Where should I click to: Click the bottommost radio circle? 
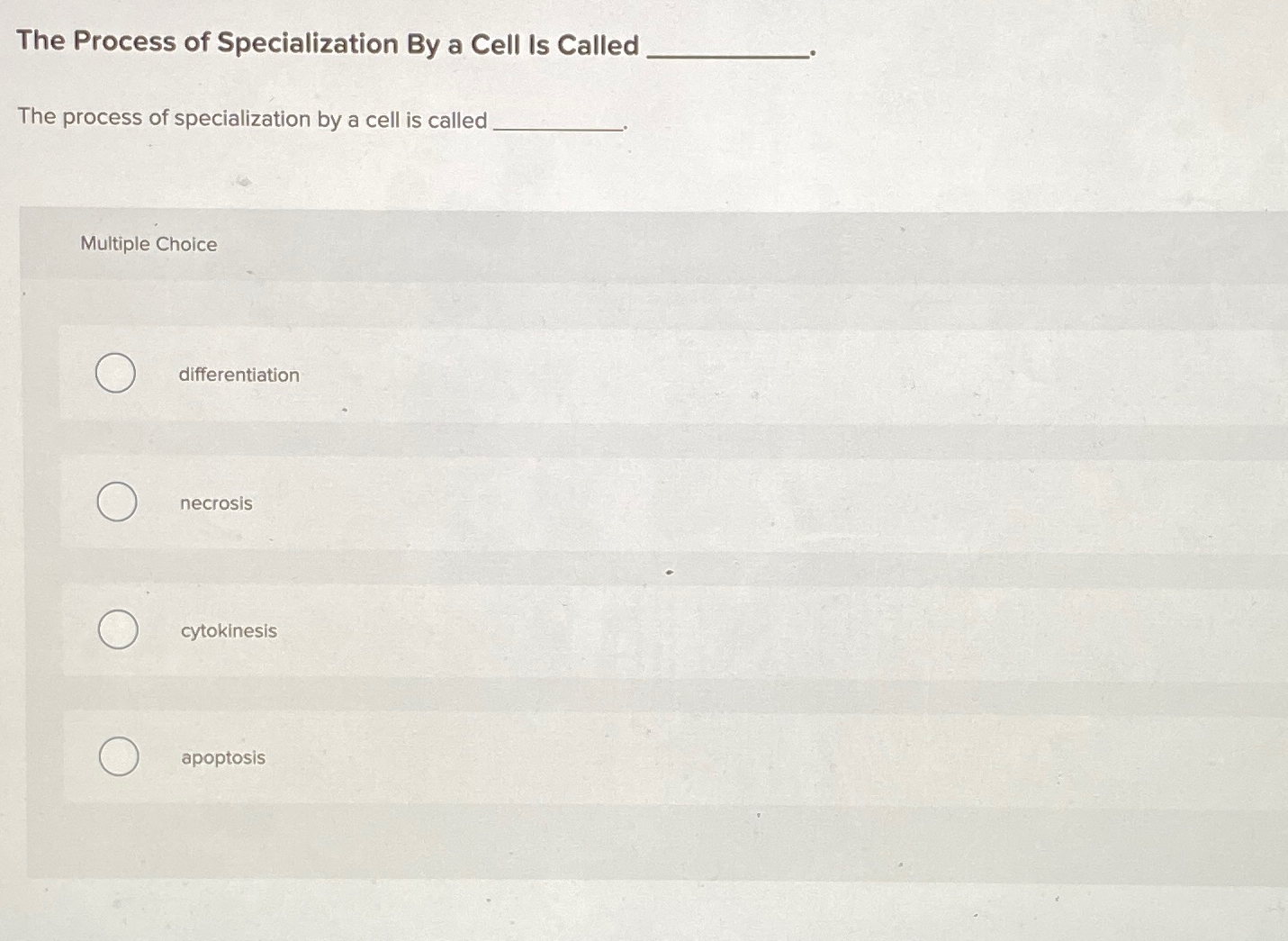116,756
